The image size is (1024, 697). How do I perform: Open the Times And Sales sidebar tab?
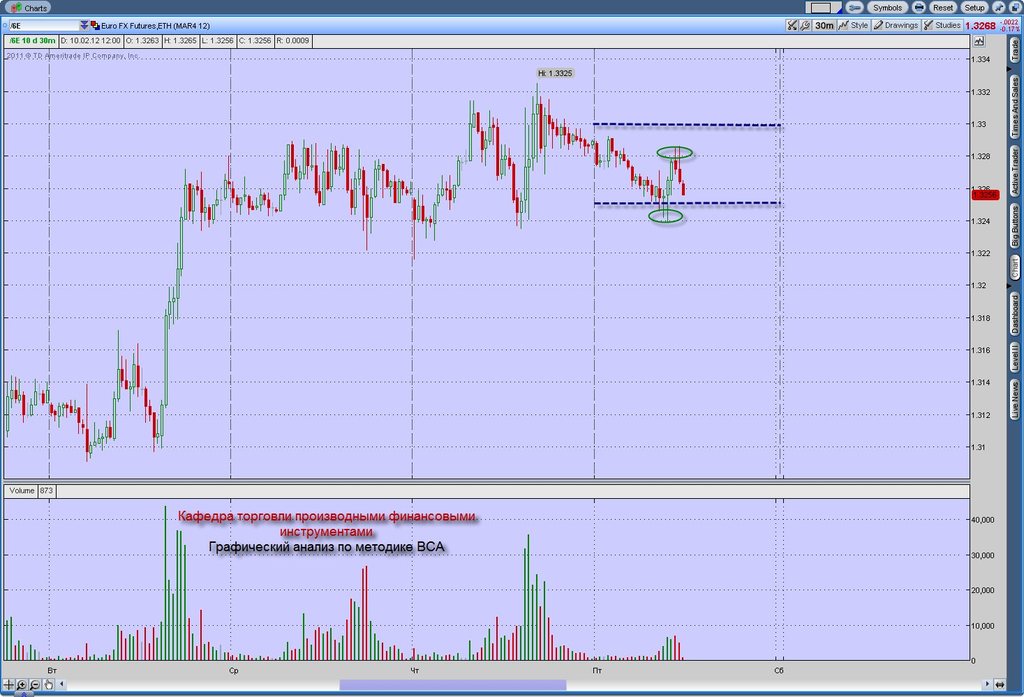(x=1015, y=106)
